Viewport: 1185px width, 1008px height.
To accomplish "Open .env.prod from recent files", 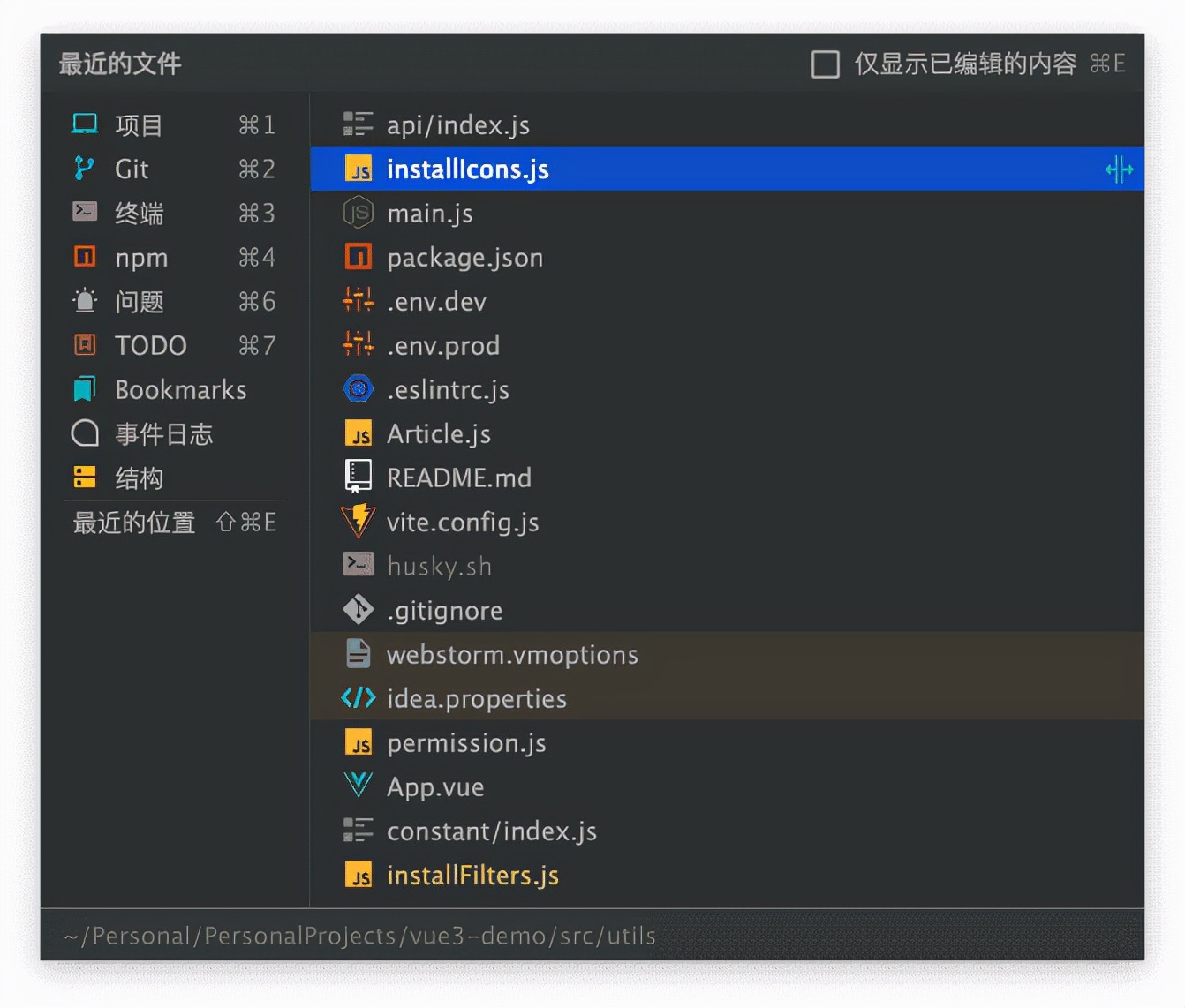I will (x=727, y=345).
